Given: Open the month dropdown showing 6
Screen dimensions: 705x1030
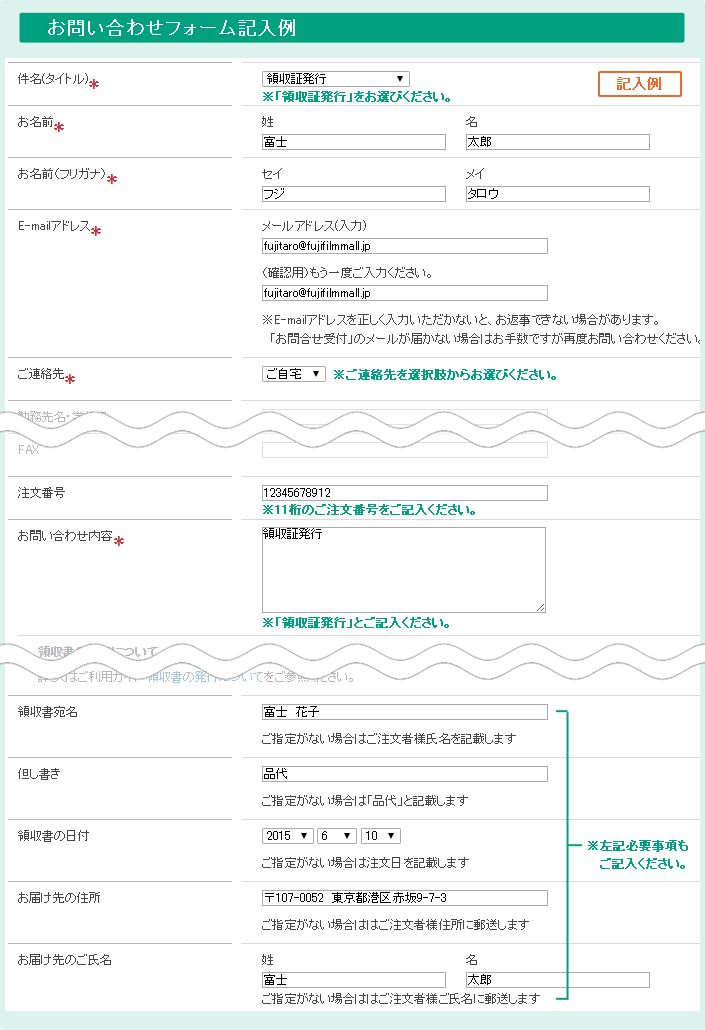Looking at the screenshot, I should click(337, 836).
